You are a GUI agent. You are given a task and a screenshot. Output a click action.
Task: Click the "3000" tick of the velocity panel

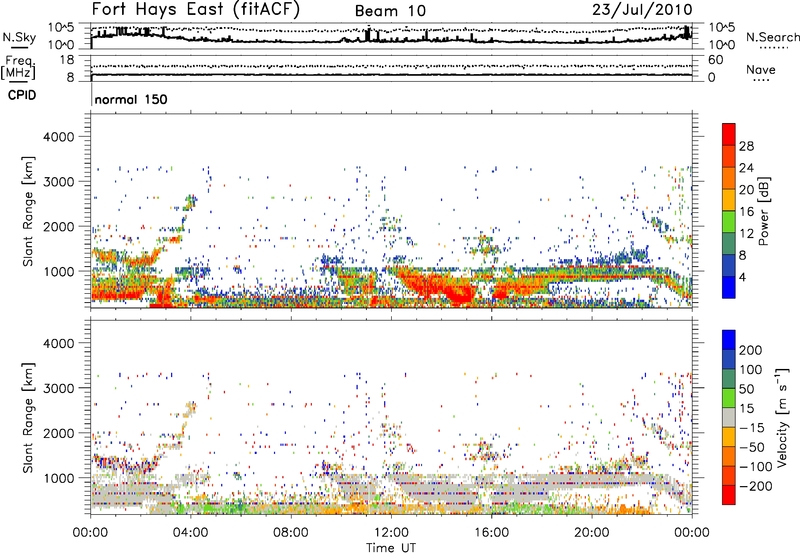[x=59, y=388]
